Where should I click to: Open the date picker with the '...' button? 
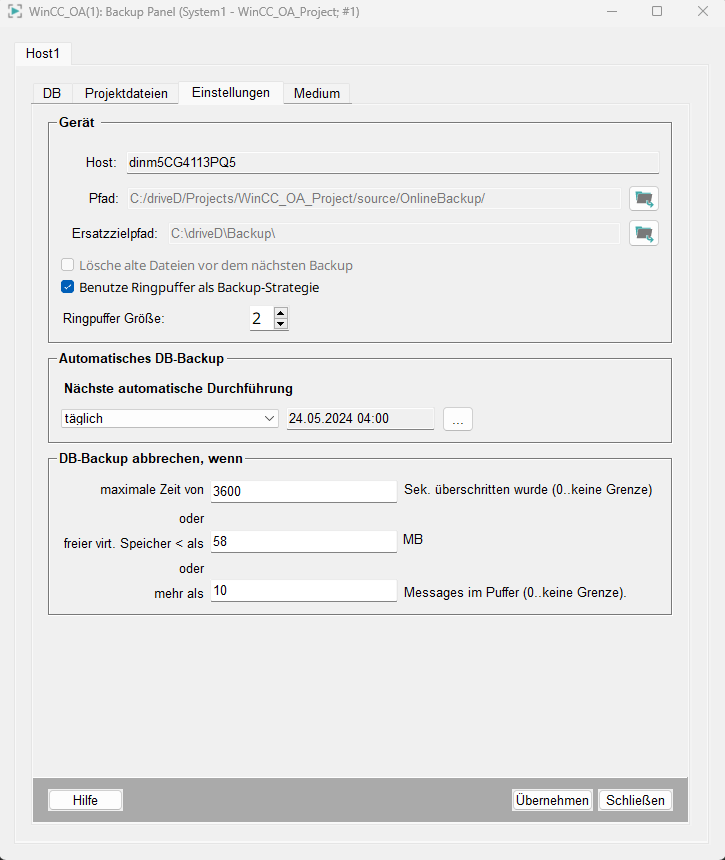[x=457, y=419]
